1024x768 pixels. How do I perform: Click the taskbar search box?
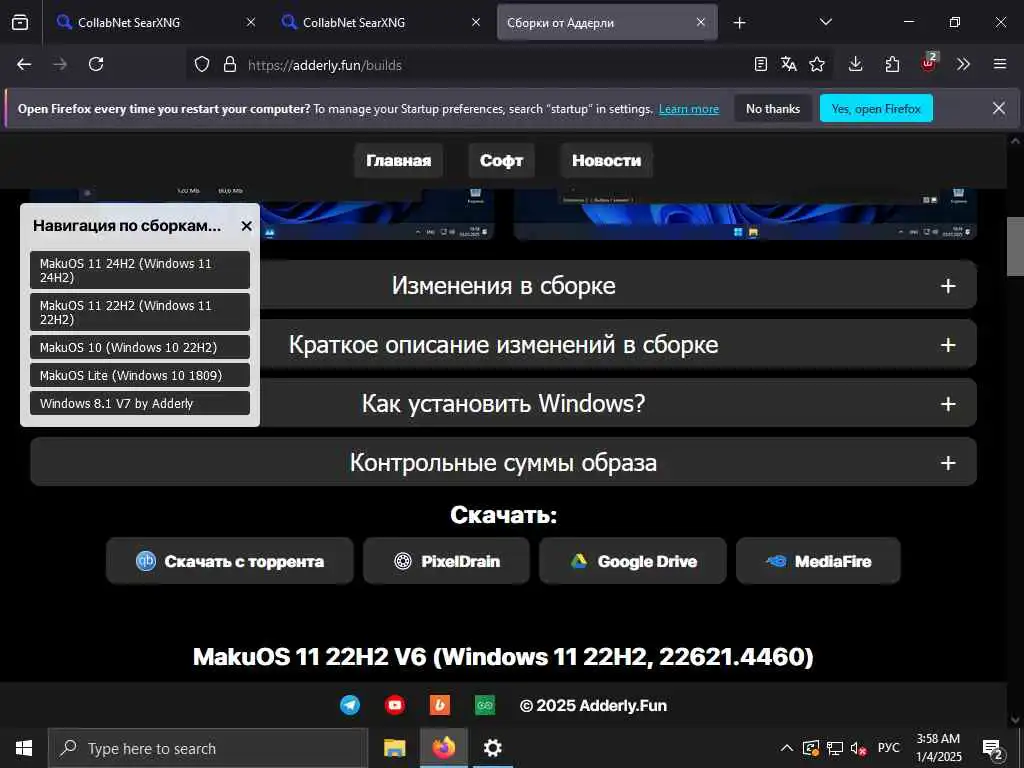(208, 748)
